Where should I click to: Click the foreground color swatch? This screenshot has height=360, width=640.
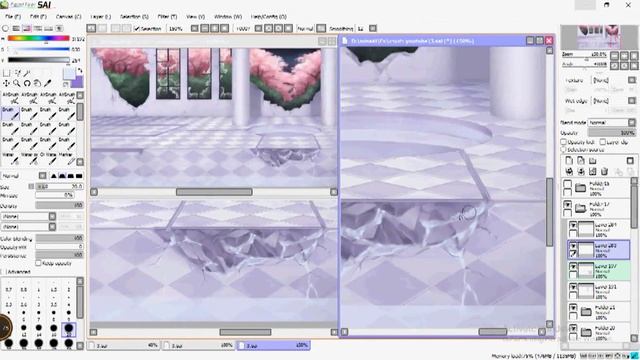click(69, 74)
